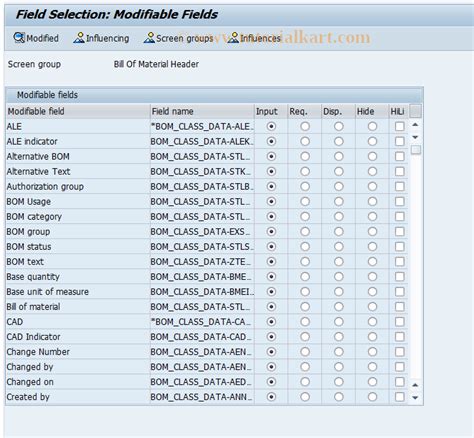This screenshot has height=438, width=474.
Task: Click the Bill Of Material Header text
Action: click(x=156, y=64)
